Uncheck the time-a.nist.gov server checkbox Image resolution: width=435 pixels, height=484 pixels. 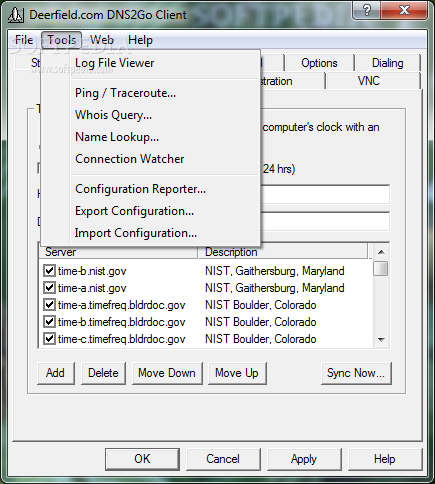click(49, 288)
